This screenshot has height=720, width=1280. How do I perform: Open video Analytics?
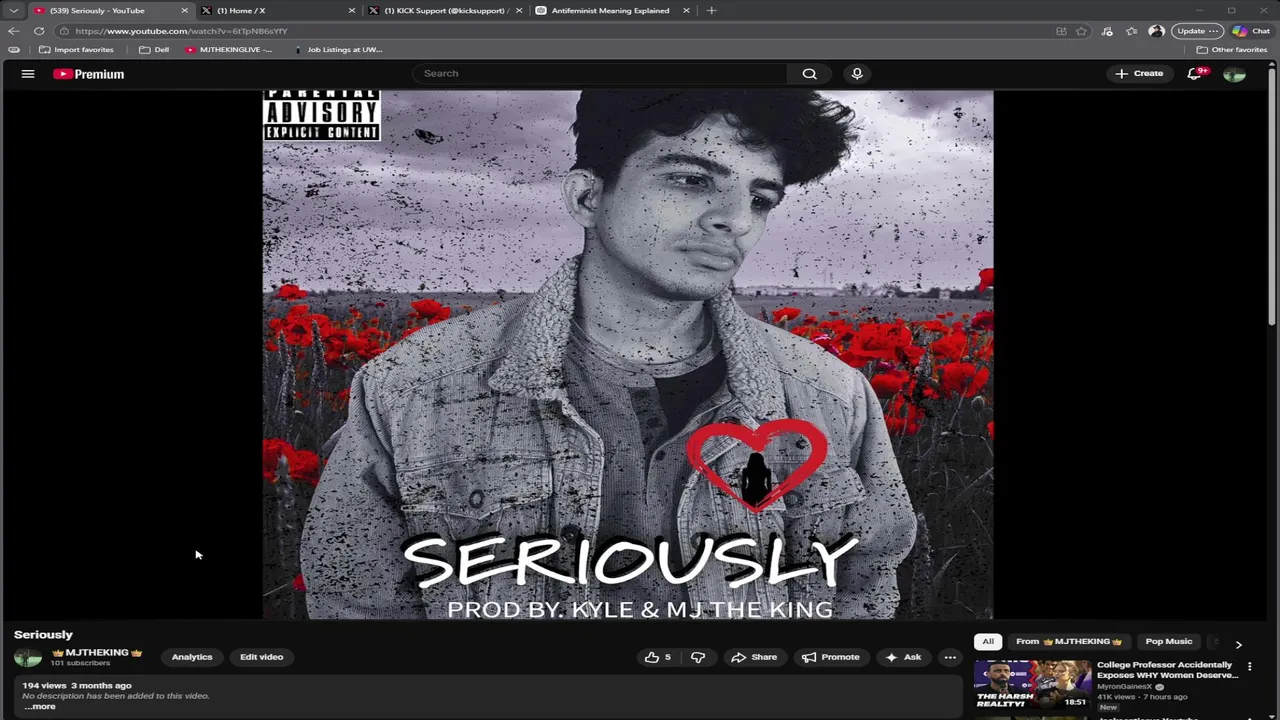pyautogui.click(x=192, y=657)
